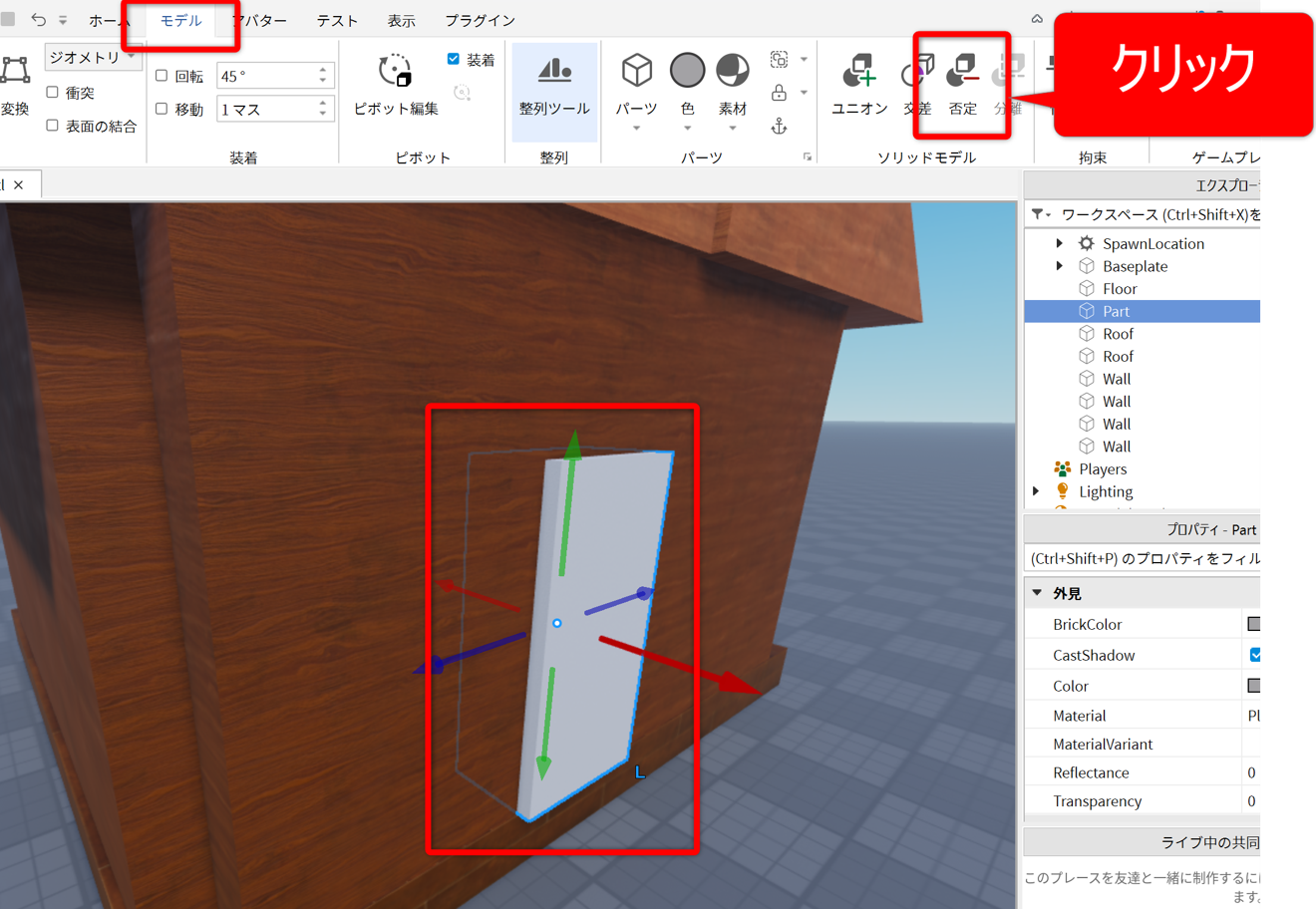The width and height of the screenshot is (1316, 909).
Task: Enable the Rotate (回転) snap checkbox
Action: tap(162, 76)
